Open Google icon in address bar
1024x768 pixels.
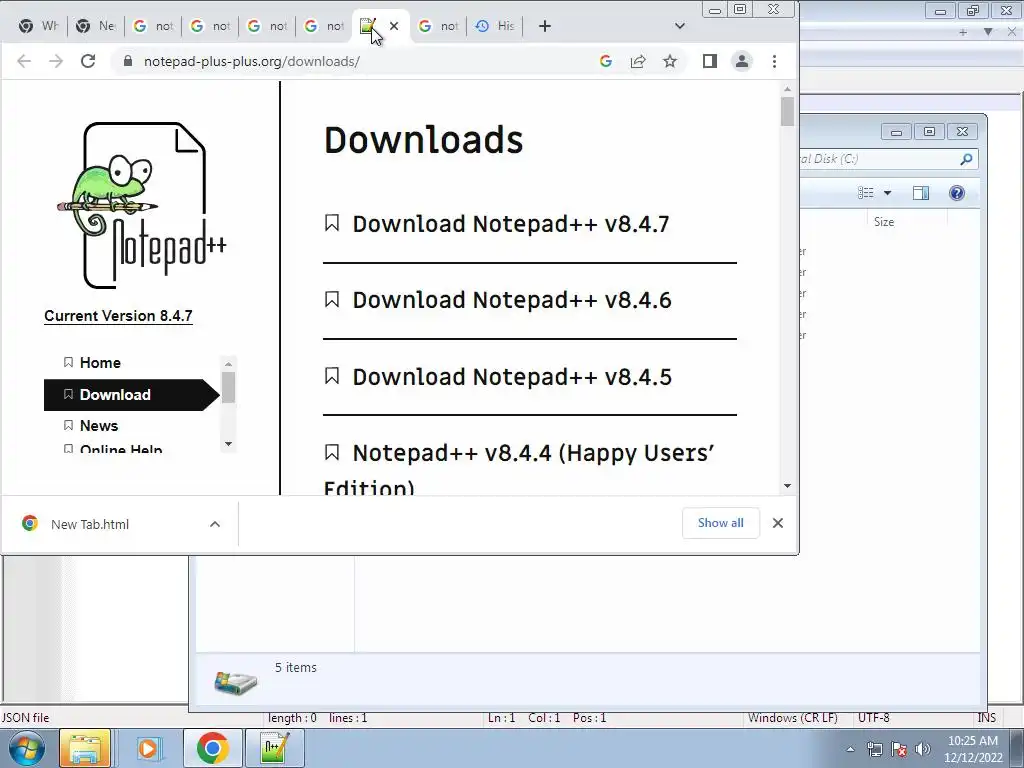click(x=605, y=61)
